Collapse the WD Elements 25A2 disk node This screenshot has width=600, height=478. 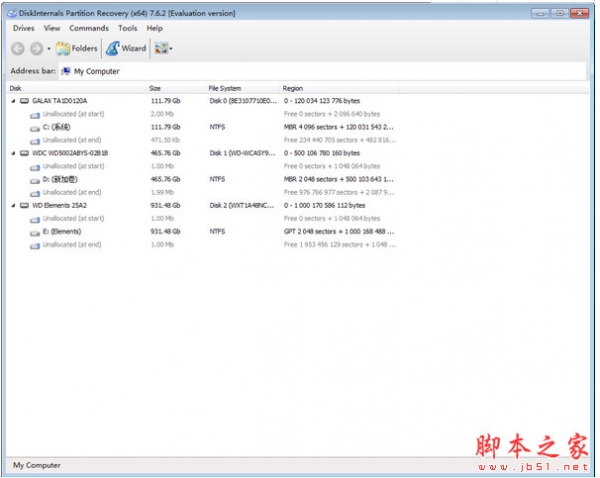tap(14, 206)
